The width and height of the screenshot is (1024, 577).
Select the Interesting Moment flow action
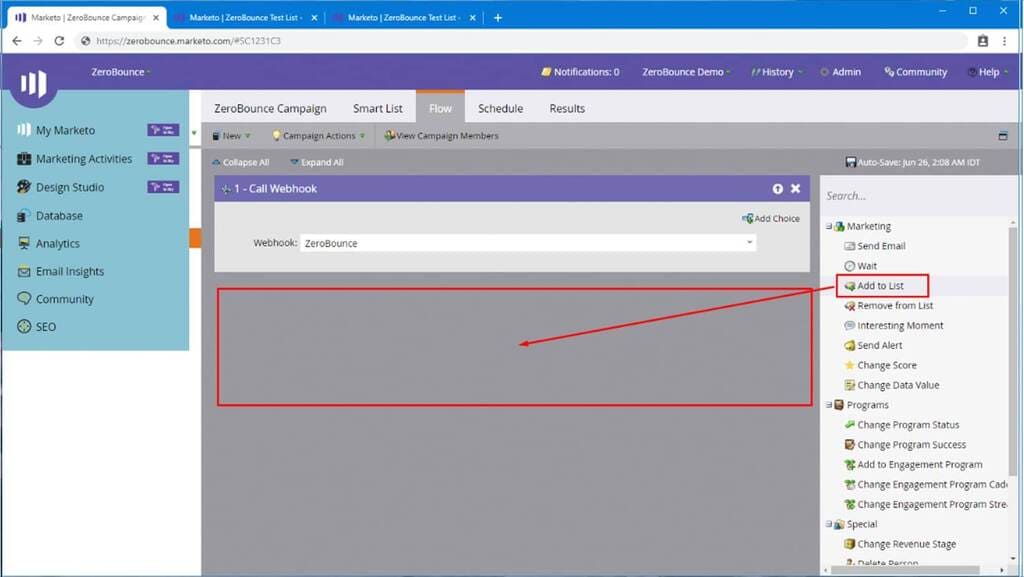tap(899, 326)
